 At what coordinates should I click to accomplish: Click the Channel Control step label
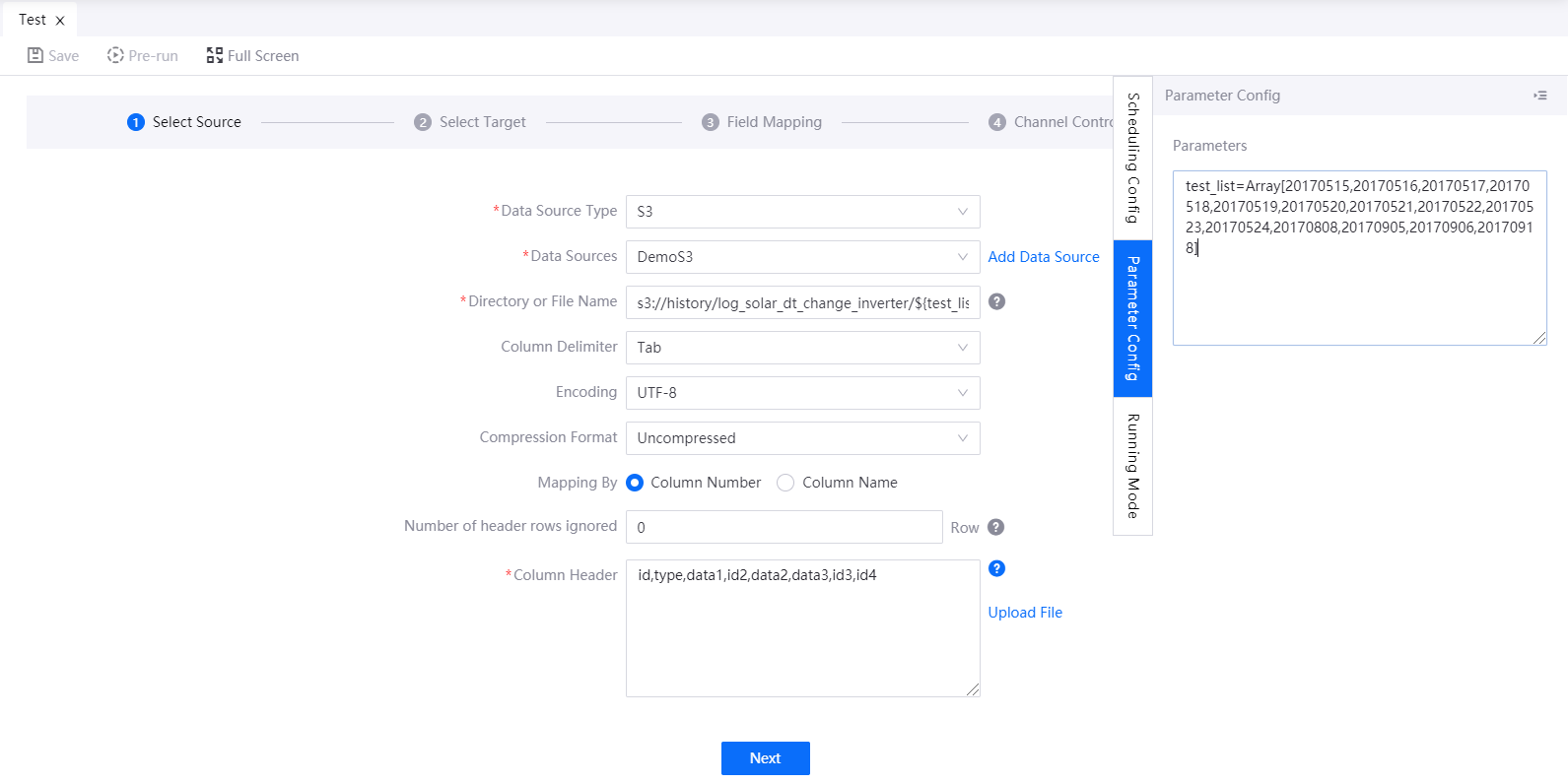point(1063,122)
